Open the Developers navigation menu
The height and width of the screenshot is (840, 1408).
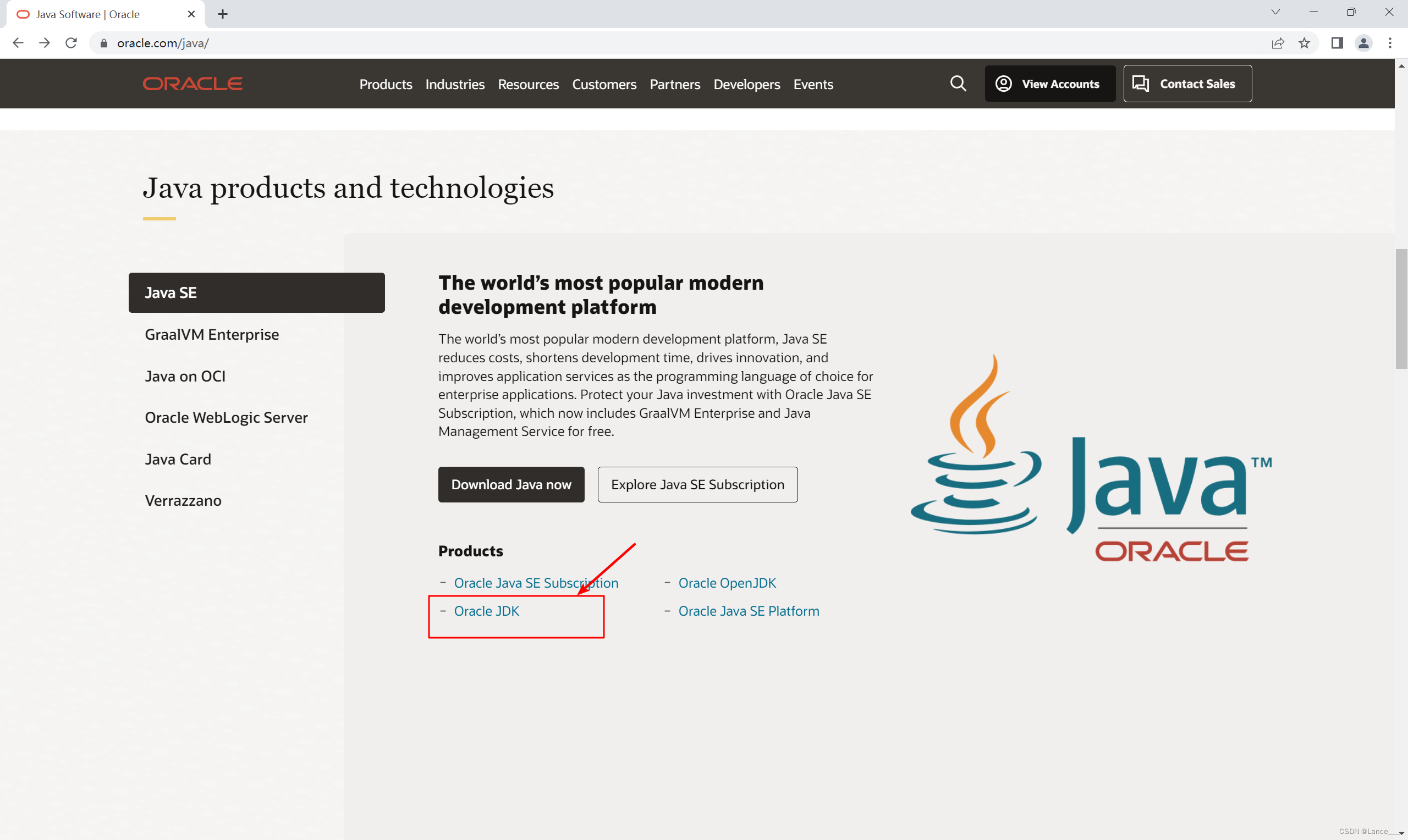(747, 84)
